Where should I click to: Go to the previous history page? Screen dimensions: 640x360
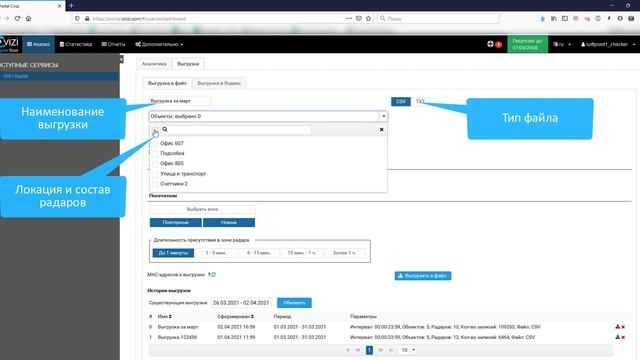(358, 350)
